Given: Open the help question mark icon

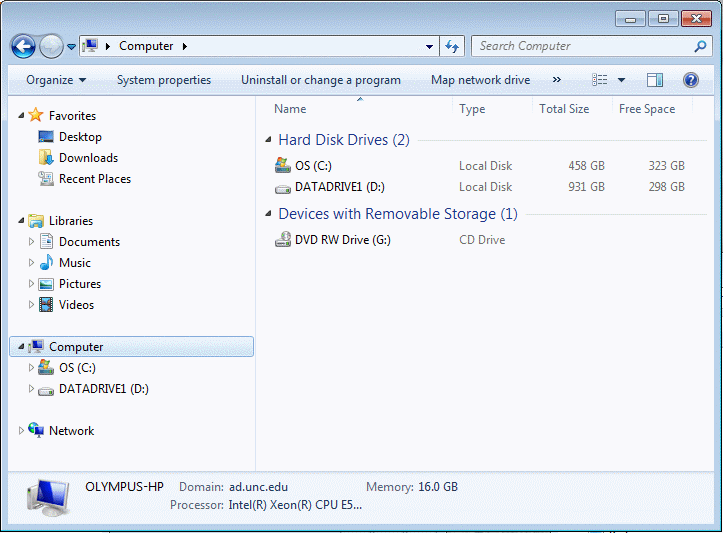Looking at the screenshot, I should point(690,80).
